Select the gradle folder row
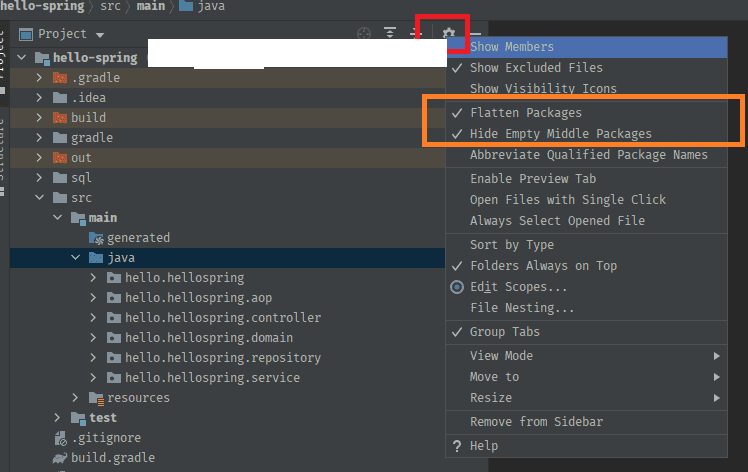Screen dimensions: 748x472 tap(228, 138)
